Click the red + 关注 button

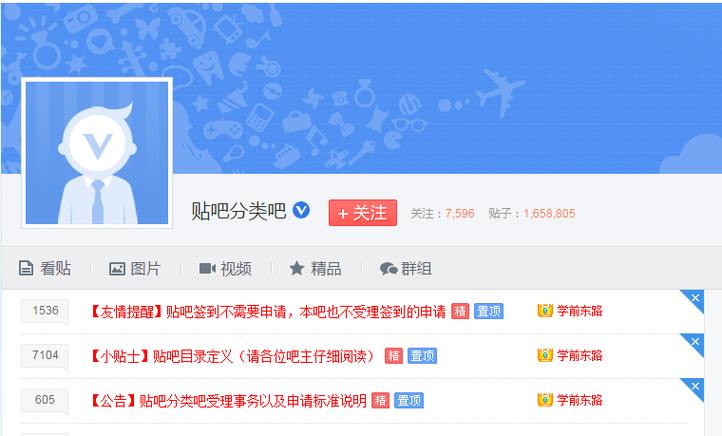click(363, 213)
